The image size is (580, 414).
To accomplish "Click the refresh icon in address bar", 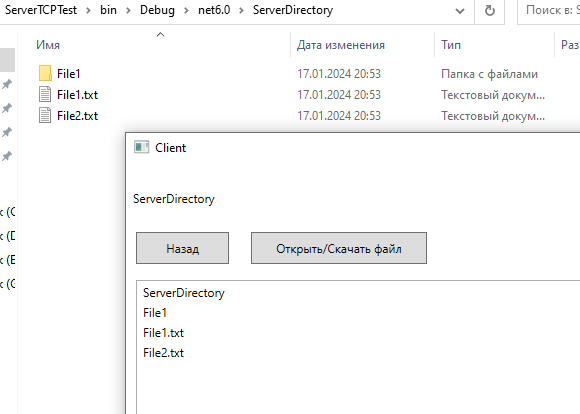I will 490,11.
